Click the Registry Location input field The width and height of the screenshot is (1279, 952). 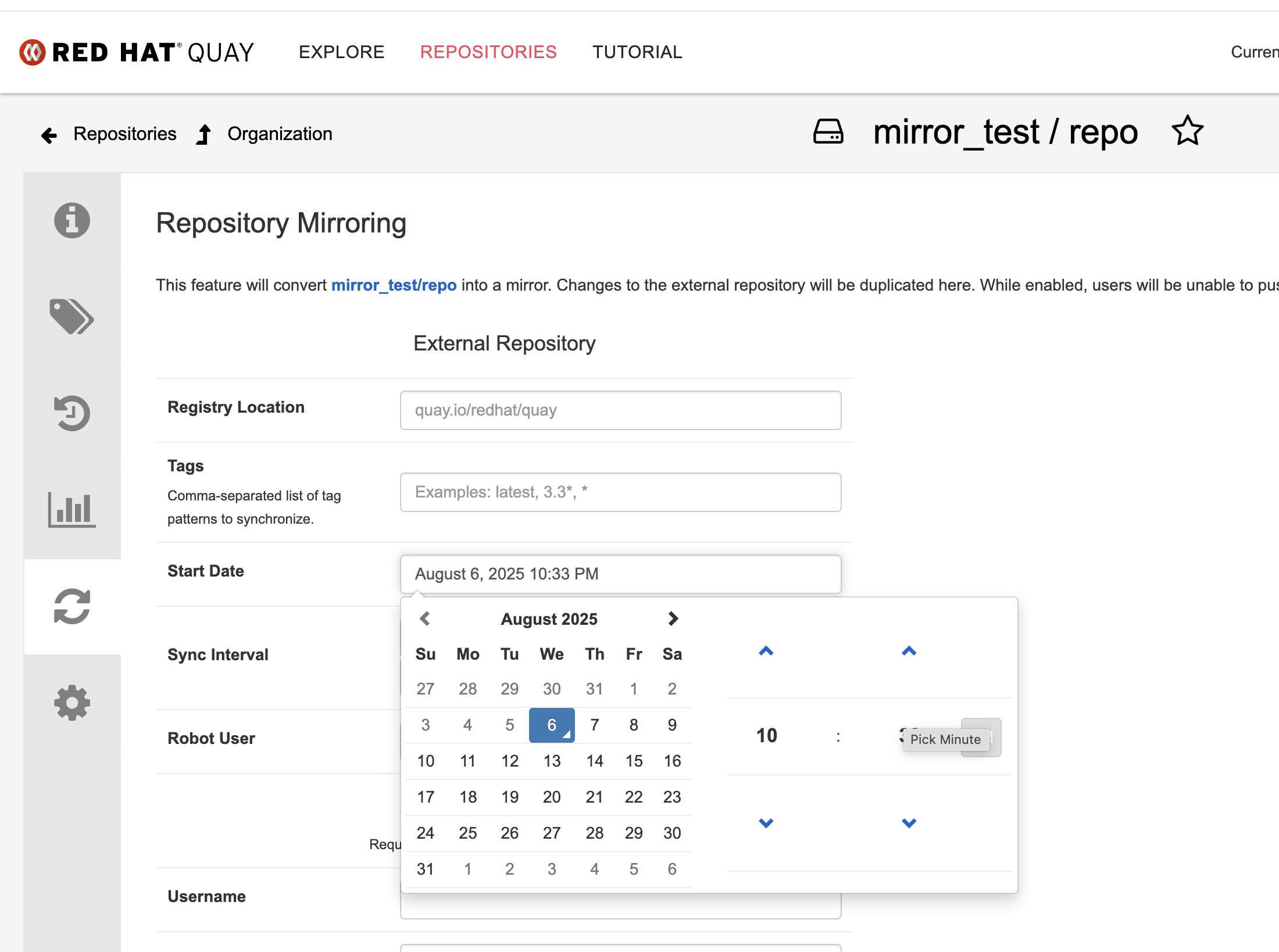click(620, 410)
